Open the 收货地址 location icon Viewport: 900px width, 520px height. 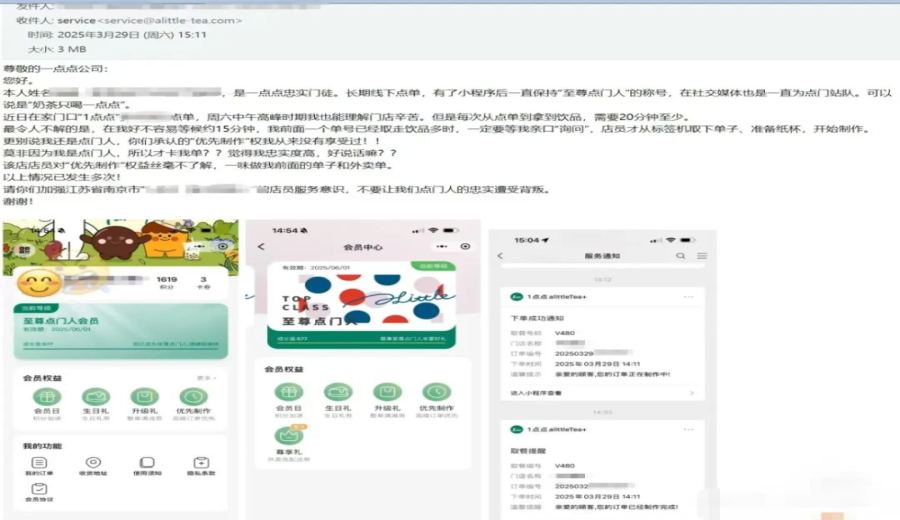(93, 463)
